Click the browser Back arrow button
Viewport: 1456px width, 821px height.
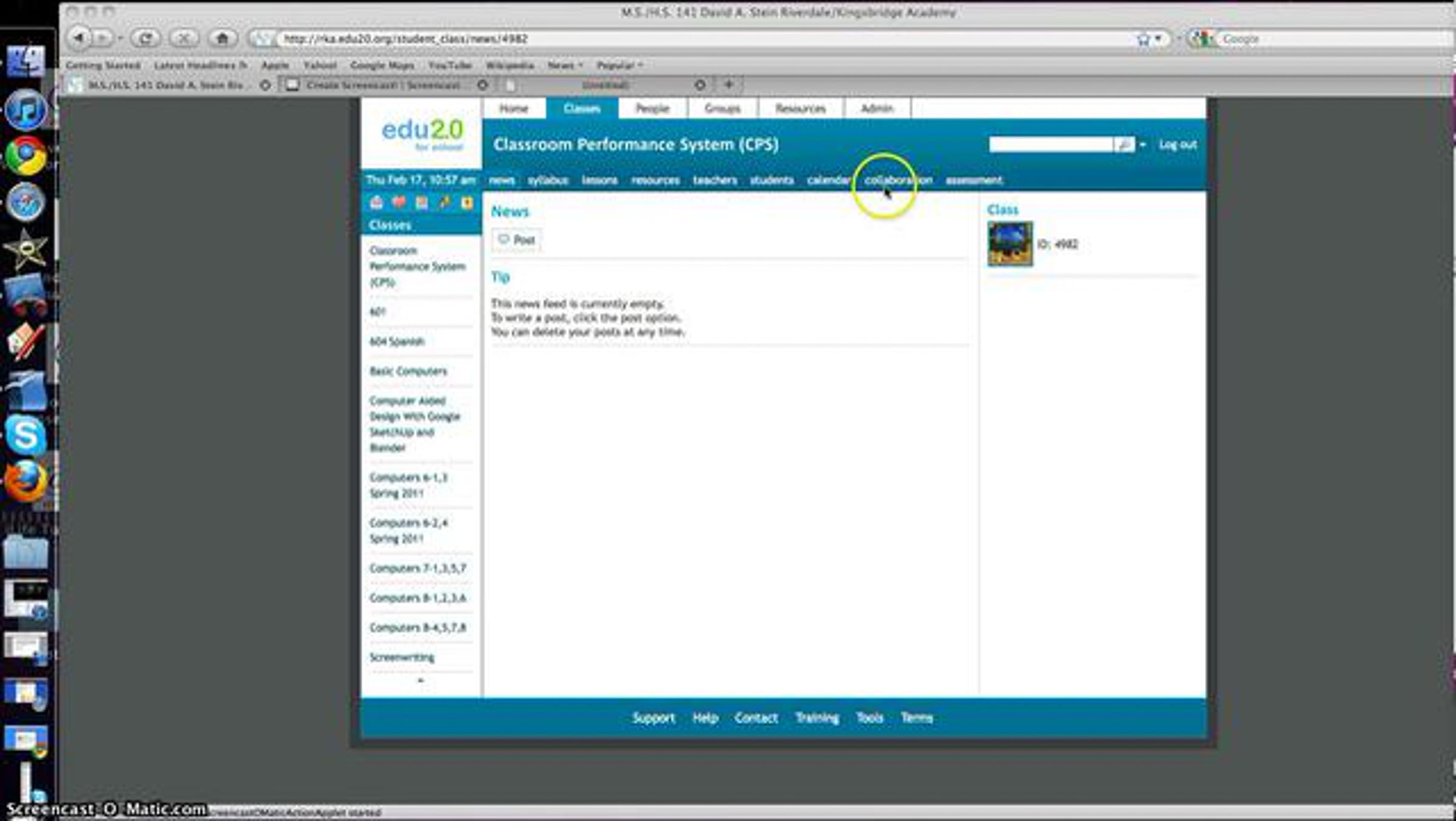coord(79,38)
